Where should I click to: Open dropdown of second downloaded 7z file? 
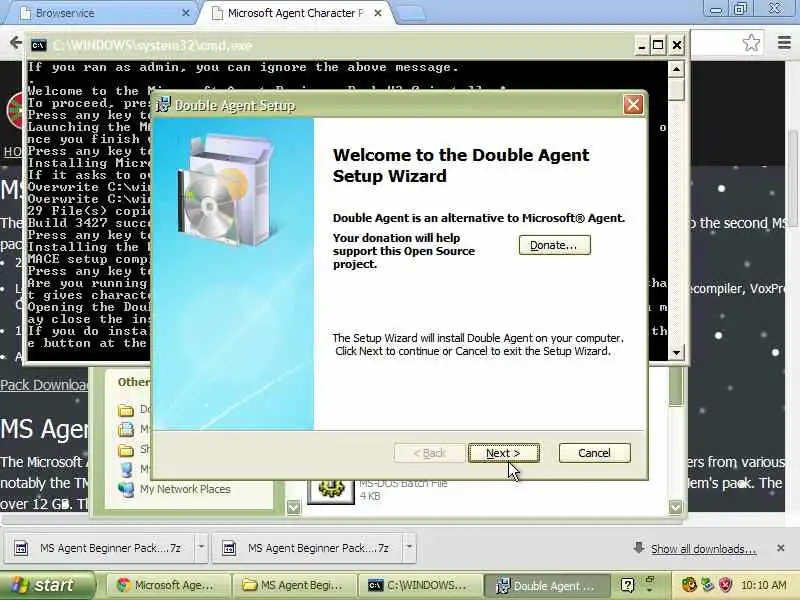point(409,547)
